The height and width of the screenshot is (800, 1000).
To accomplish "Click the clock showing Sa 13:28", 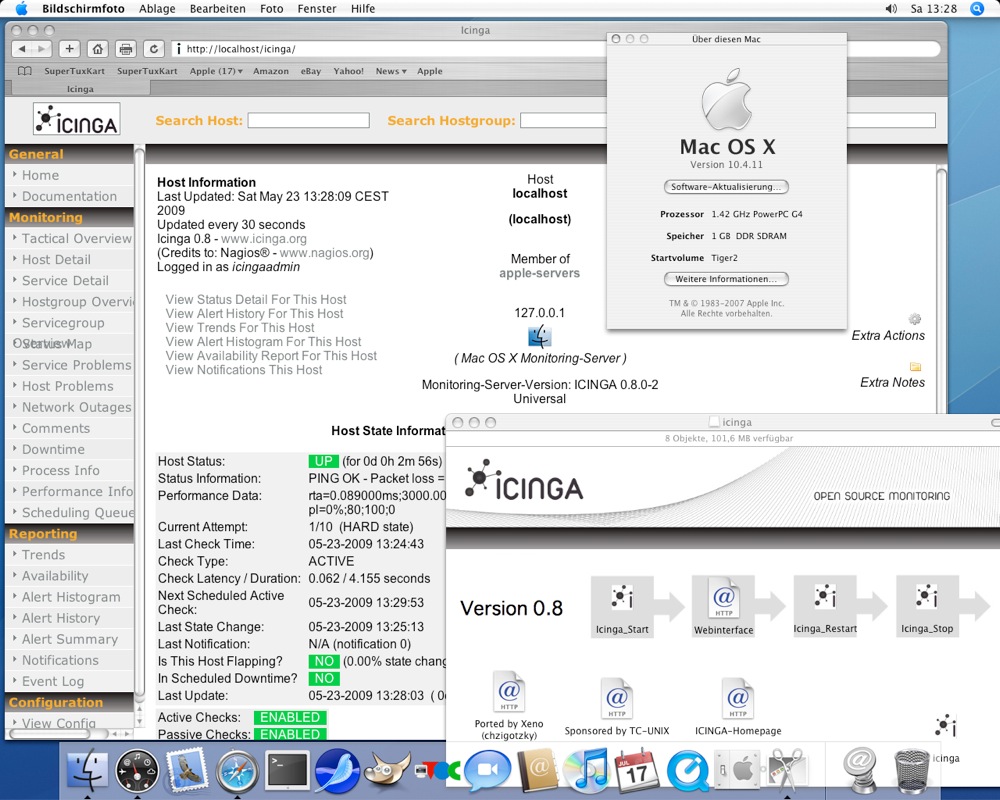I will [934, 9].
